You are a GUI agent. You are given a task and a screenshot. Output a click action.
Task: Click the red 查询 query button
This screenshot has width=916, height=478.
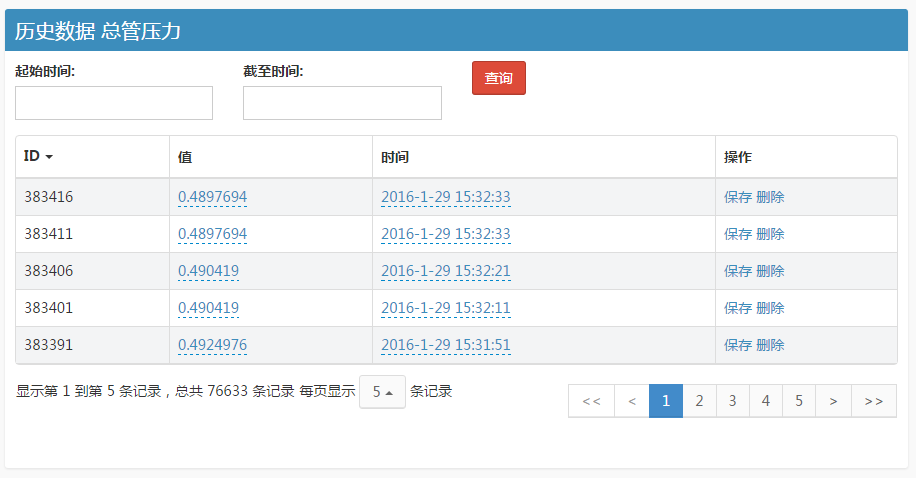click(499, 78)
